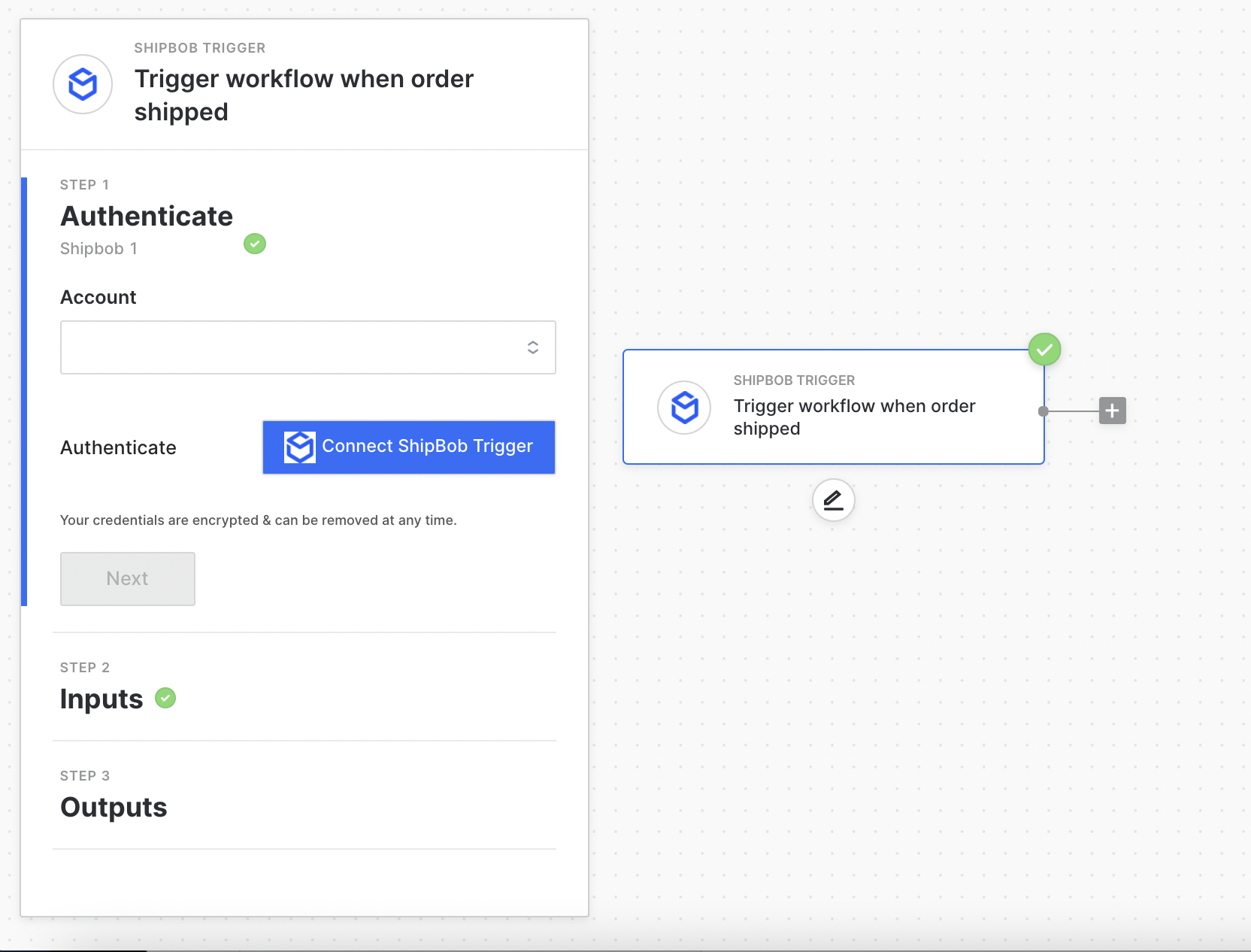Expand the Step 2 Inputs section
Image resolution: width=1251 pixels, height=952 pixels.
[101, 699]
